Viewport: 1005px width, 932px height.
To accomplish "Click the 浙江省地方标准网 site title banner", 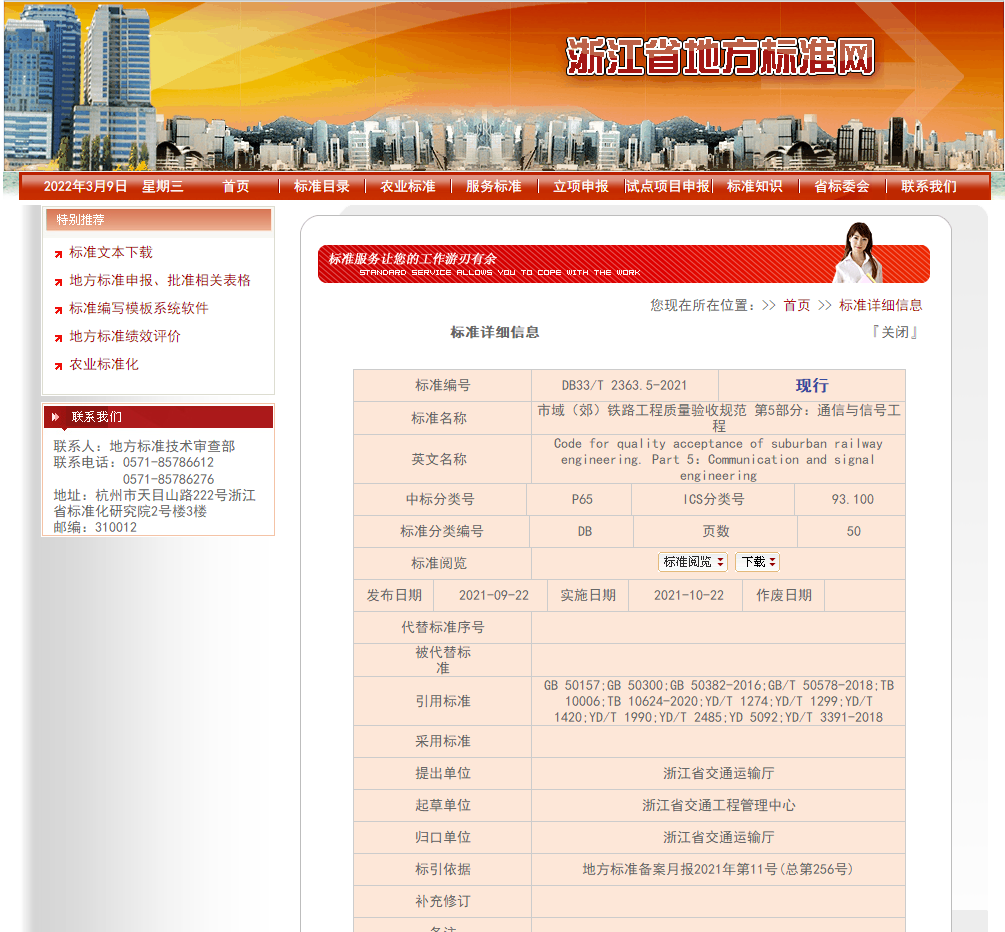I will click(720, 57).
